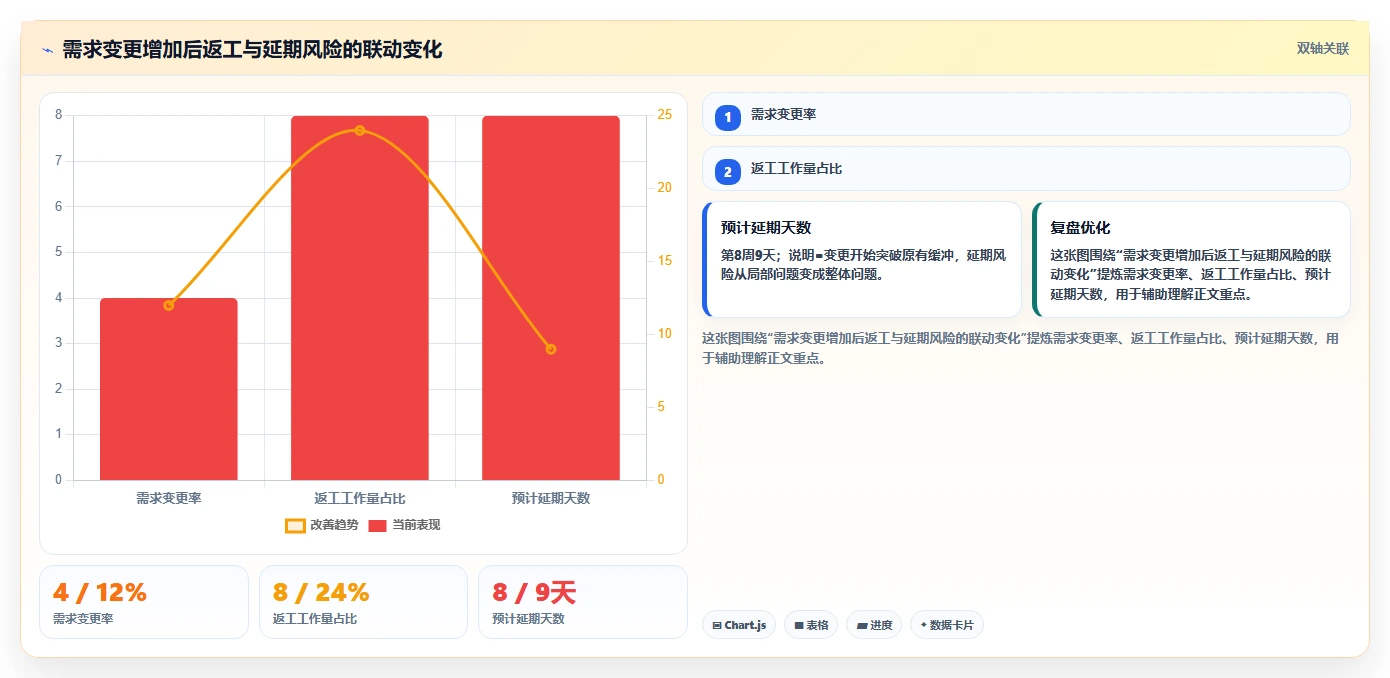This screenshot has height=678, width=1390.
Task: Click the right axis value 25
Action: point(663,115)
